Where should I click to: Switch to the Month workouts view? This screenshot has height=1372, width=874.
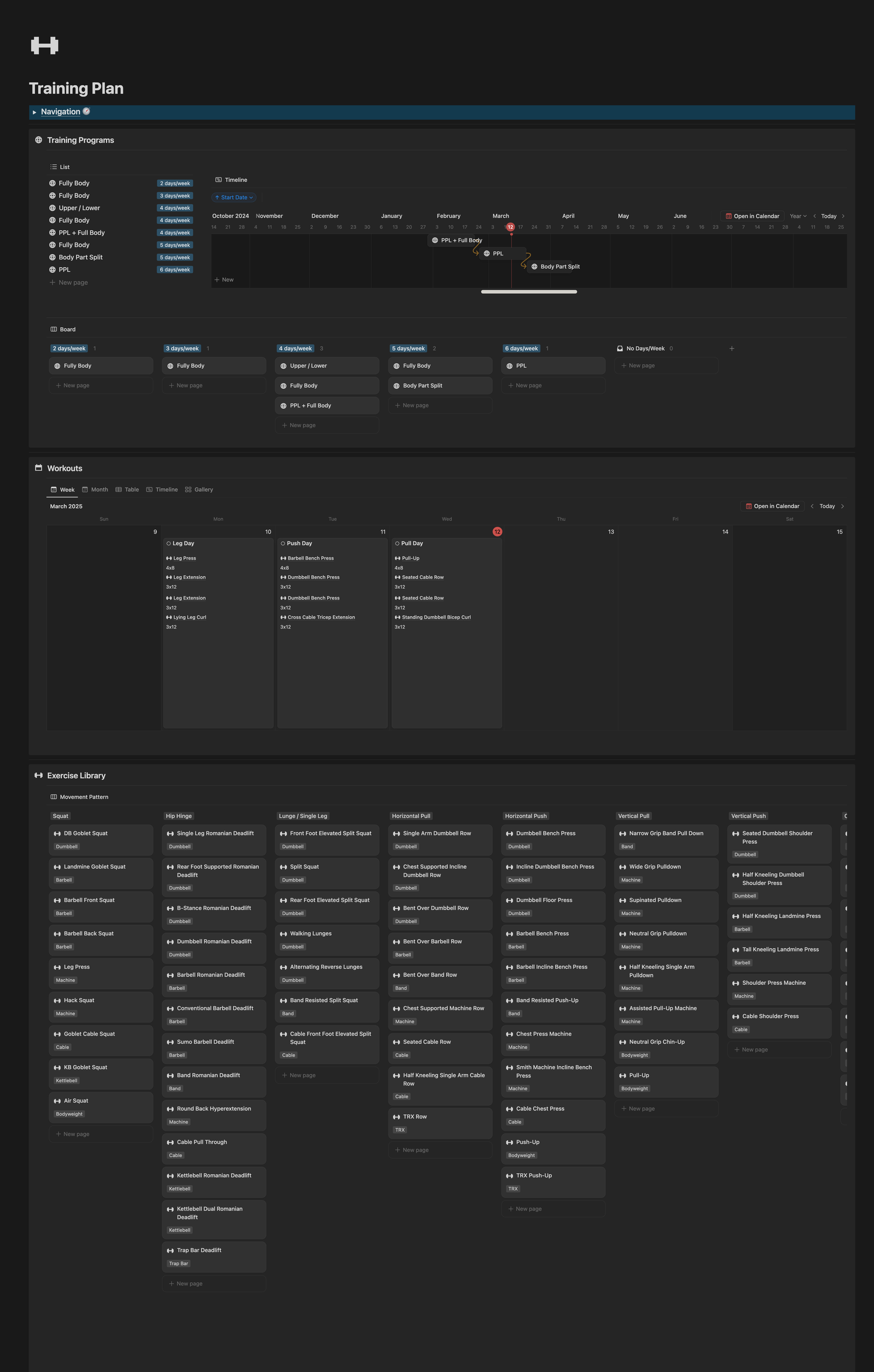(x=95, y=490)
